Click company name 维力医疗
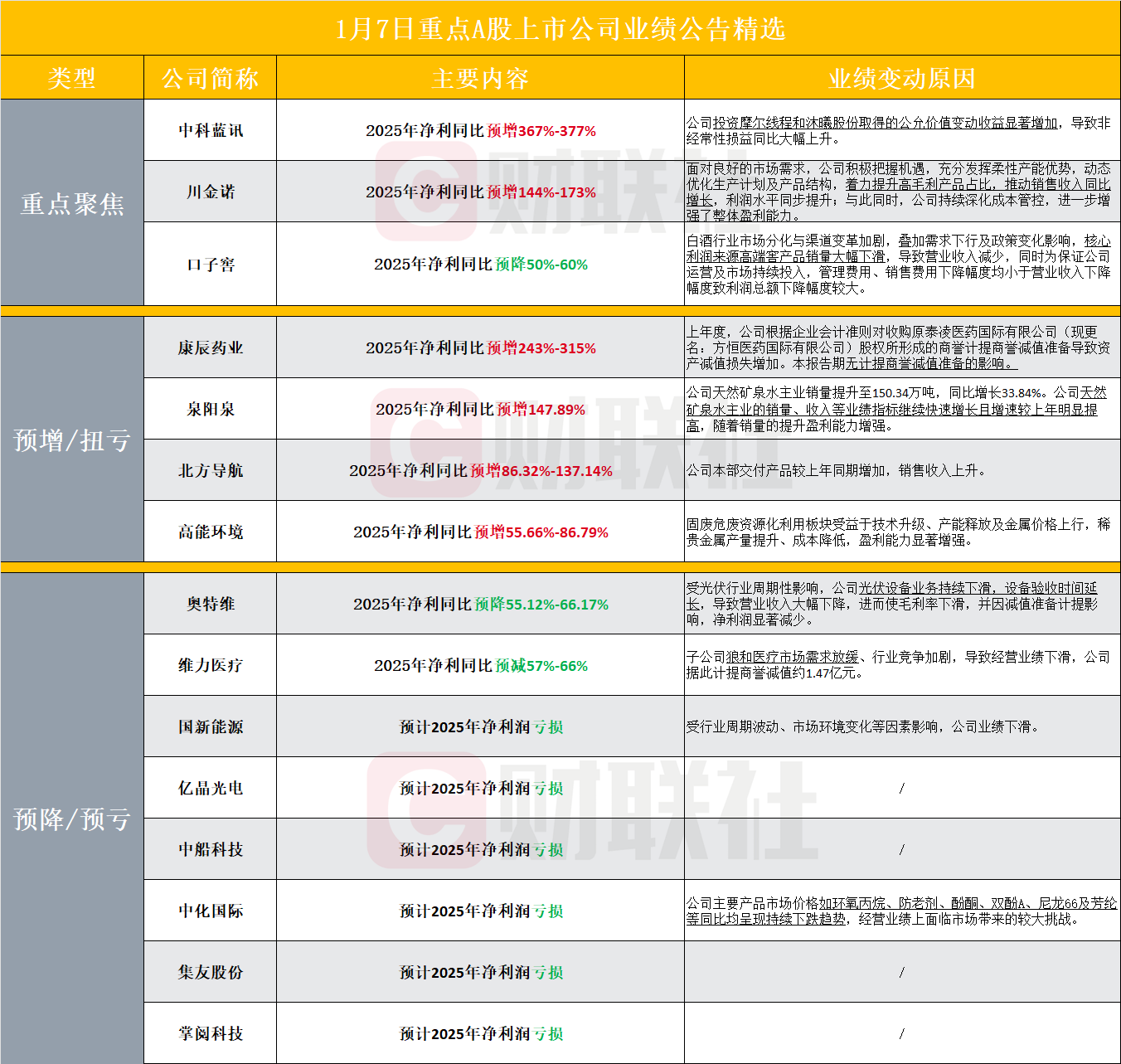The image size is (1121, 1064). coord(211,665)
